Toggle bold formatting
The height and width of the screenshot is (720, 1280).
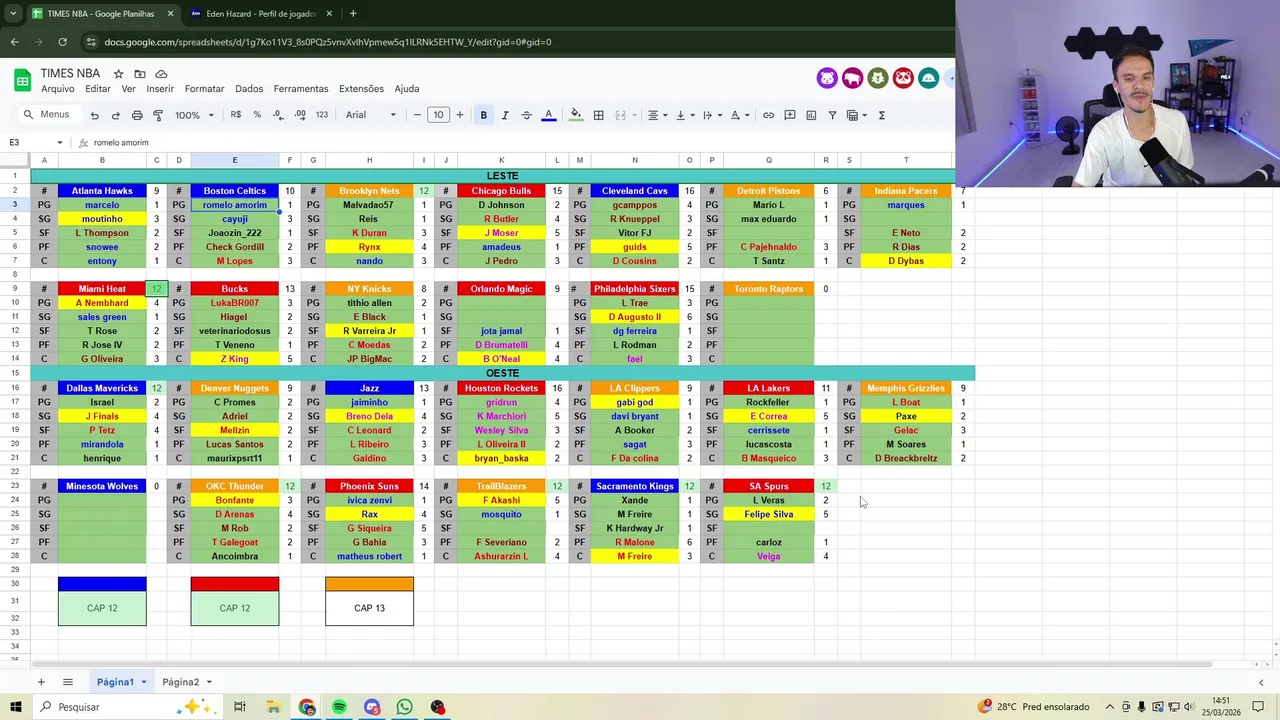[x=483, y=115]
